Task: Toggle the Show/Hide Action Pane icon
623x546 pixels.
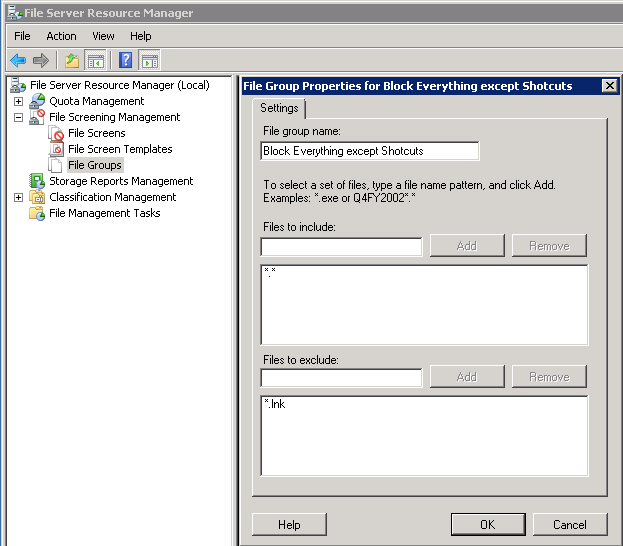Action: (x=149, y=60)
